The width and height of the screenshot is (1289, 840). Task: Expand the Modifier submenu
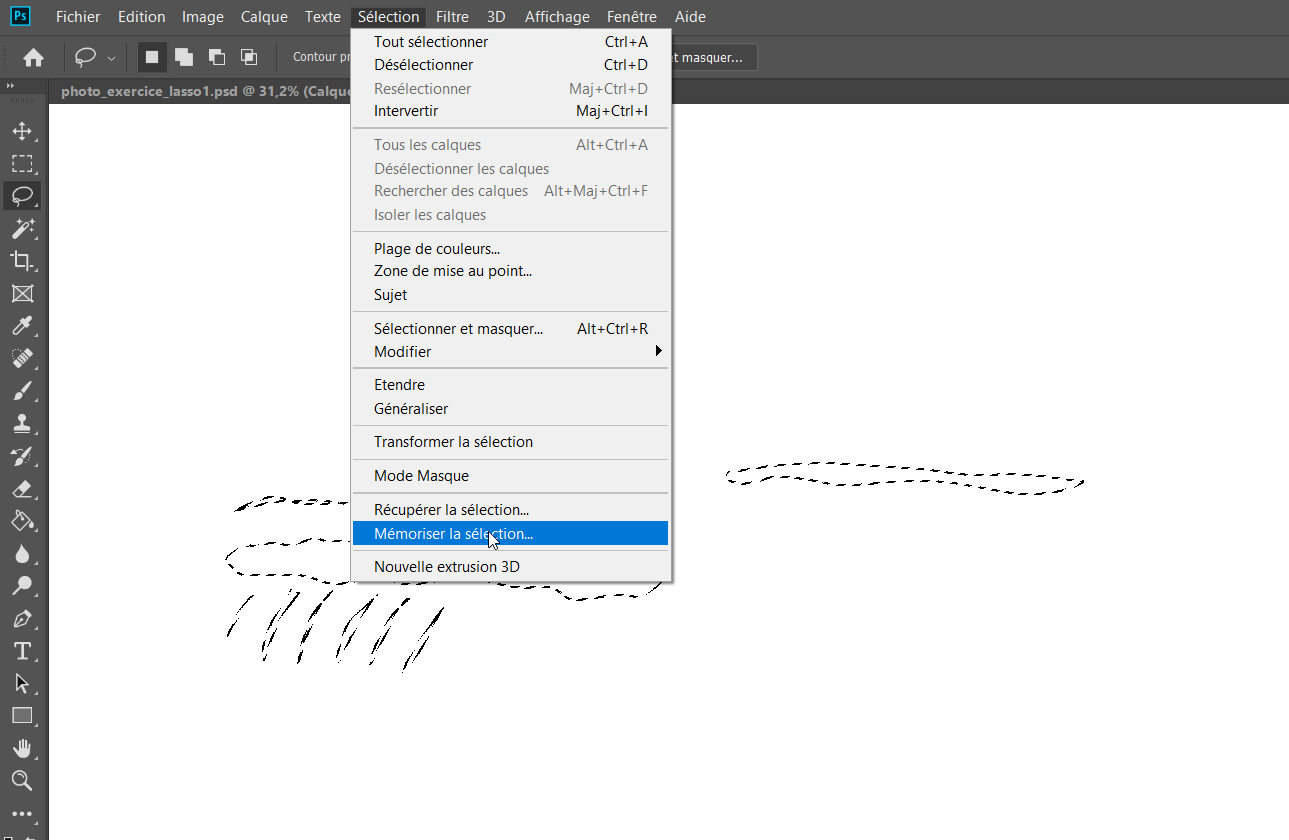(x=510, y=352)
